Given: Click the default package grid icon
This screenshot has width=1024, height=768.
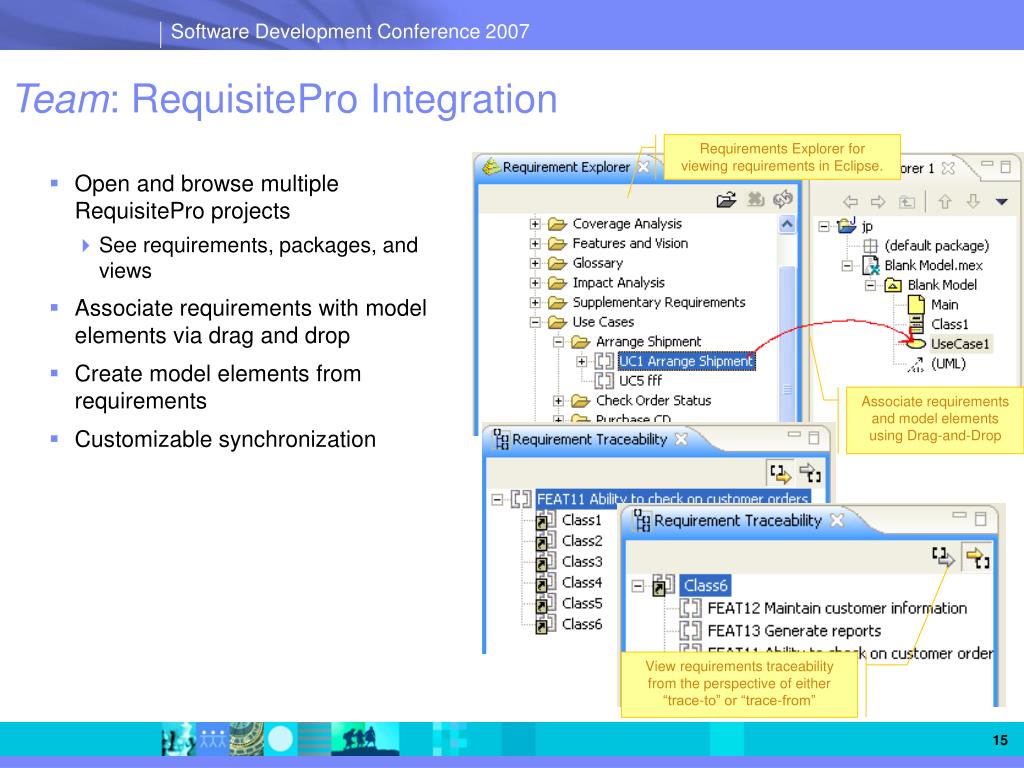Looking at the screenshot, I should point(871,246).
